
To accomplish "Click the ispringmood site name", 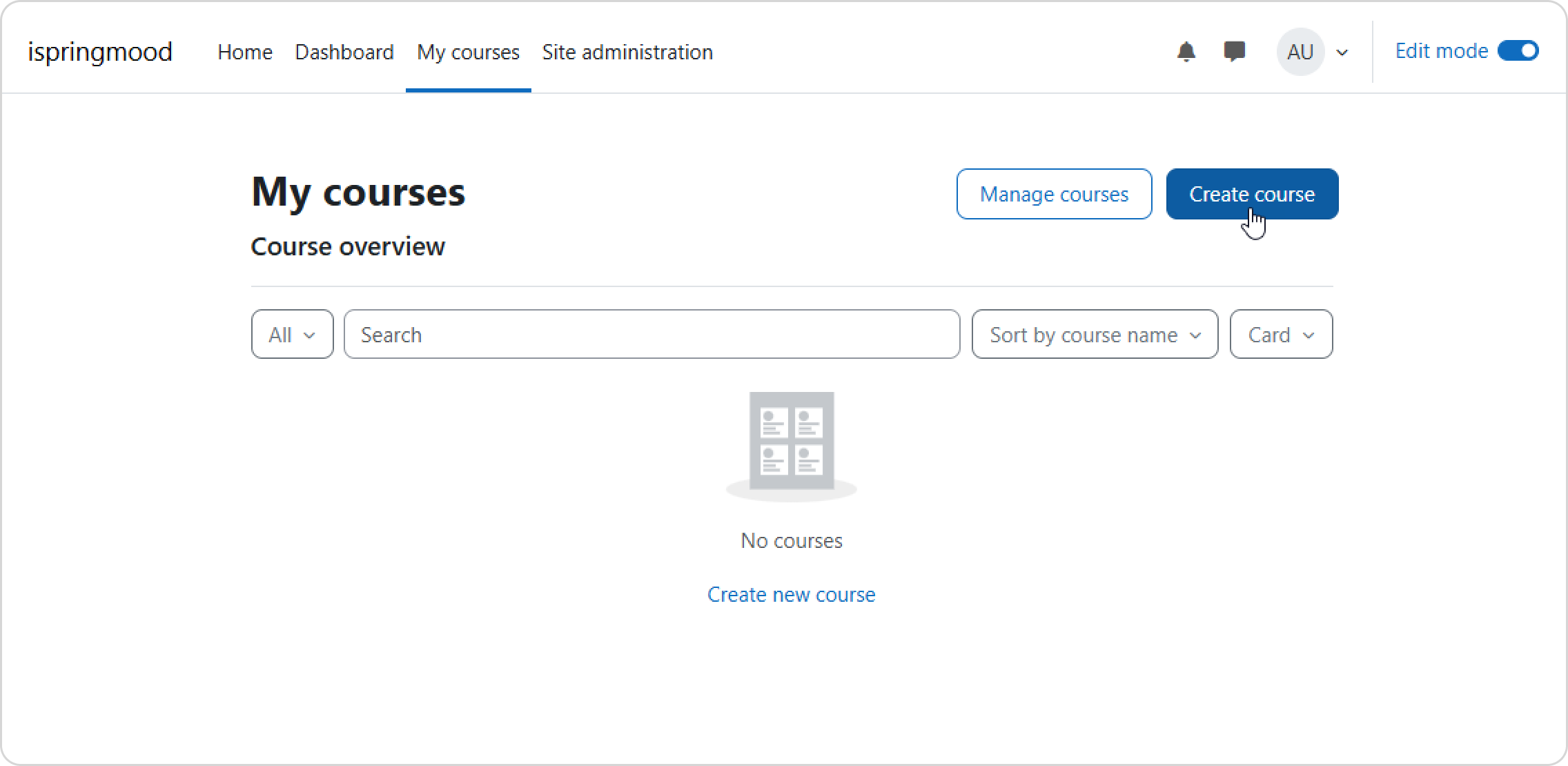I will click(100, 52).
